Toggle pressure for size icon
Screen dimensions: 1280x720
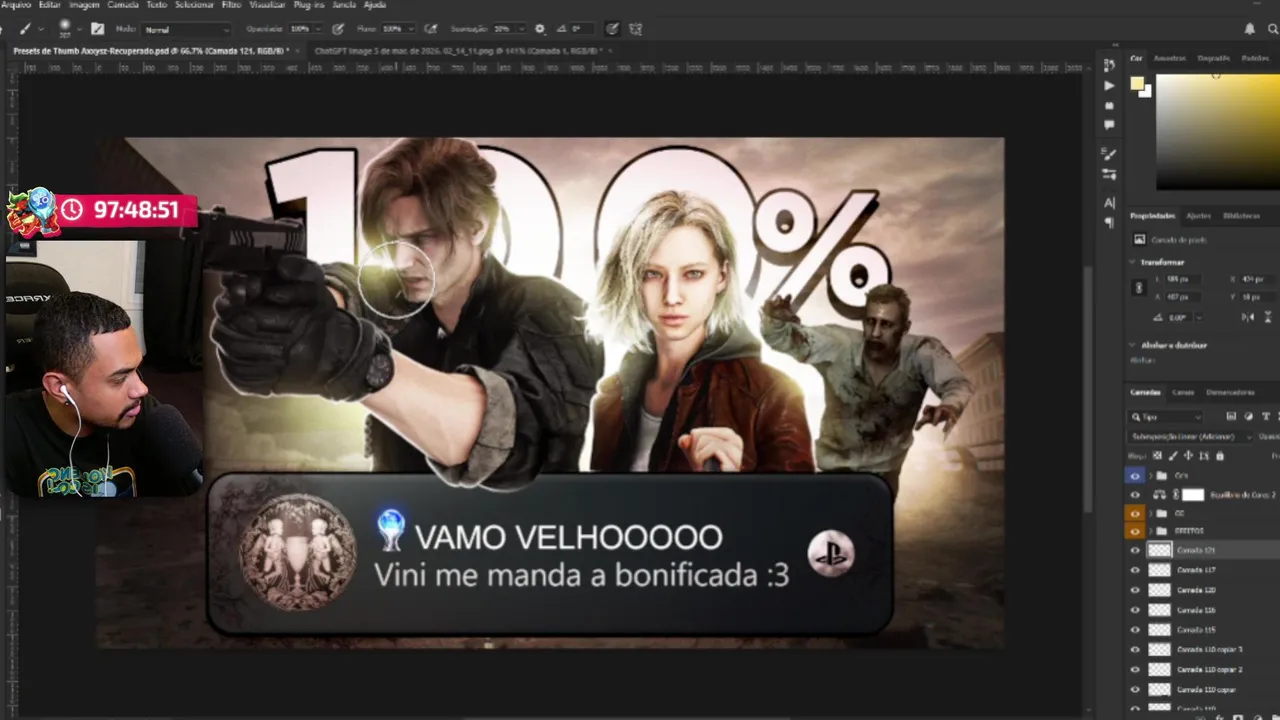612,29
